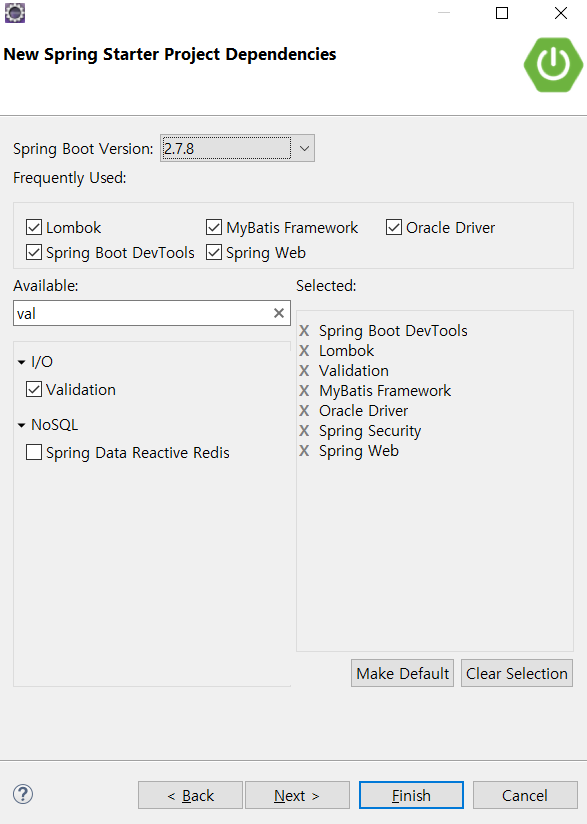Remove Spring Security via its X icon
Screen dimensions: 587x824
tap(304, 430)
